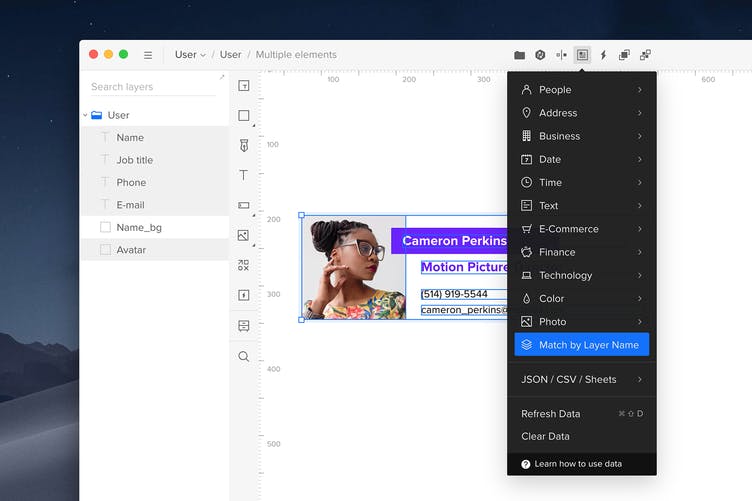Image resolution: width=752 pixels, height=501 pixels.
Task: Click the Cameron Perkins name text on canvas
Action: point(454,241)
